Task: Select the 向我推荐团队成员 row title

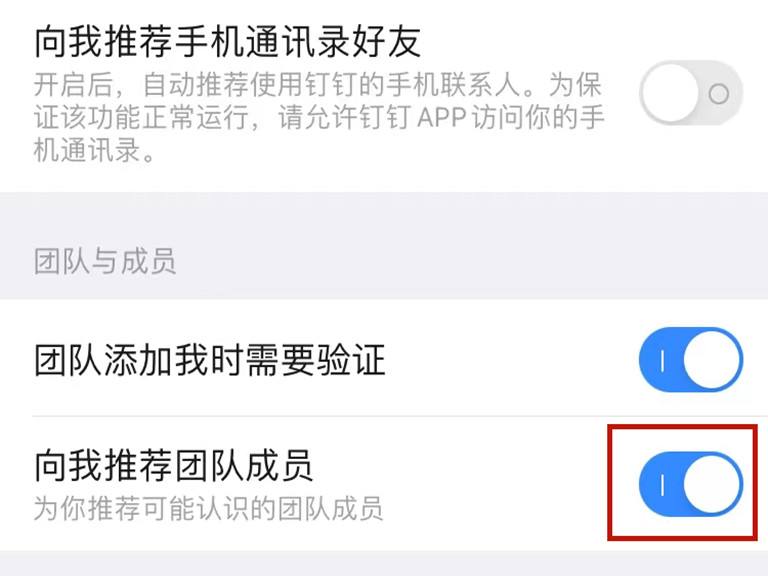Action: point(173,465)
